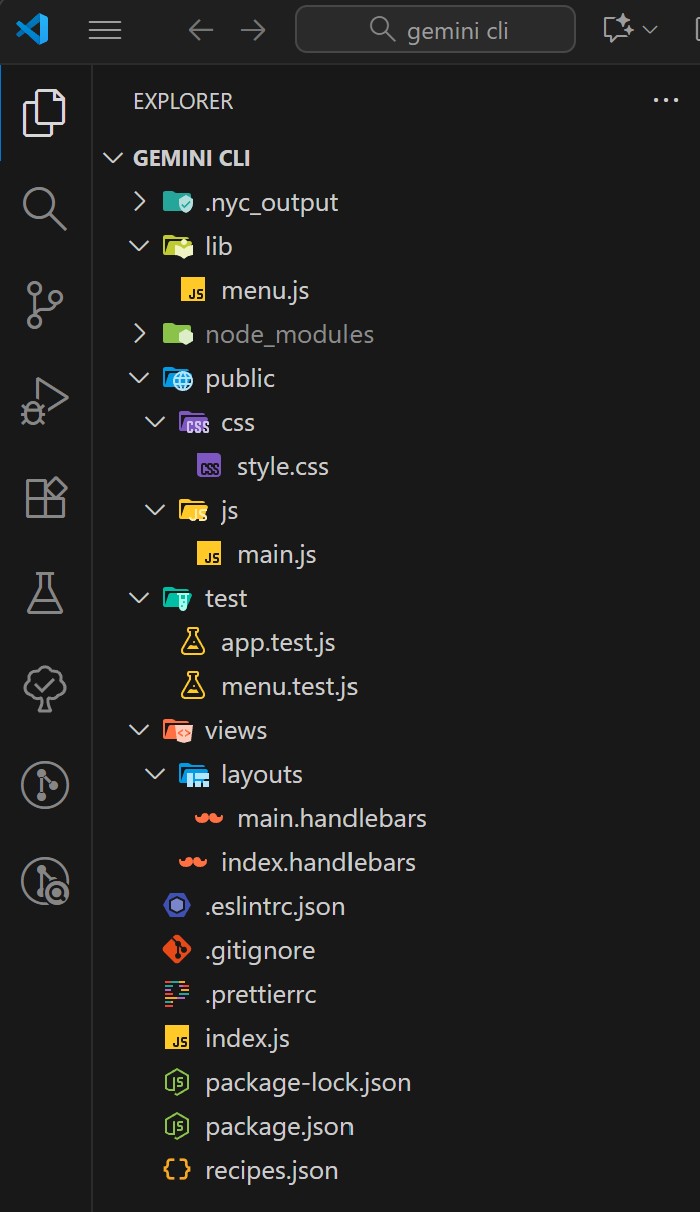The width and height of the screenshot is (700, 1212).
Task: Open the Copilot chat dropdown arrow
Action: (x=650, y=30)
